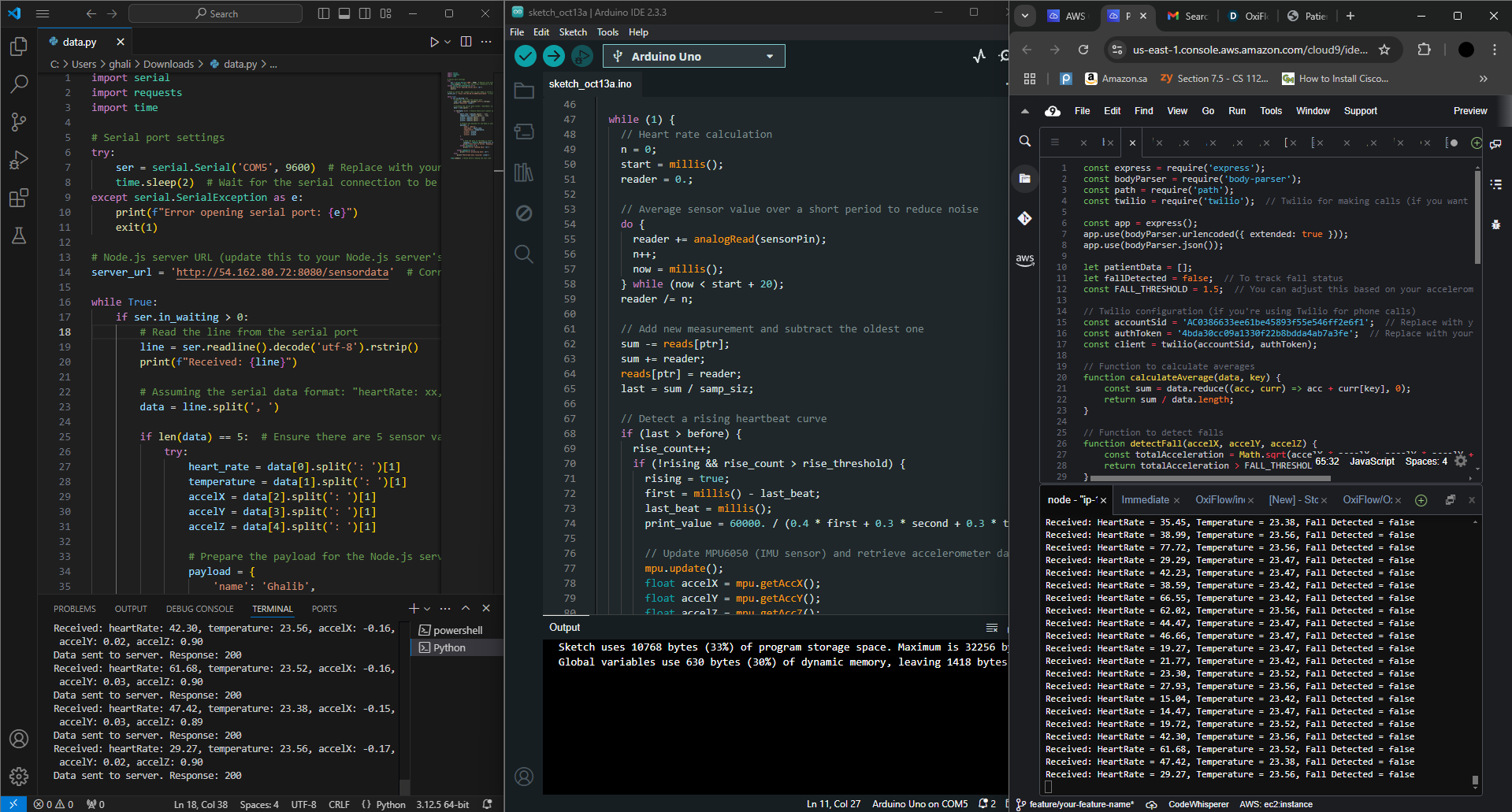
Task: Open VS Code Source Control view
Action: [x=19, y=121]
